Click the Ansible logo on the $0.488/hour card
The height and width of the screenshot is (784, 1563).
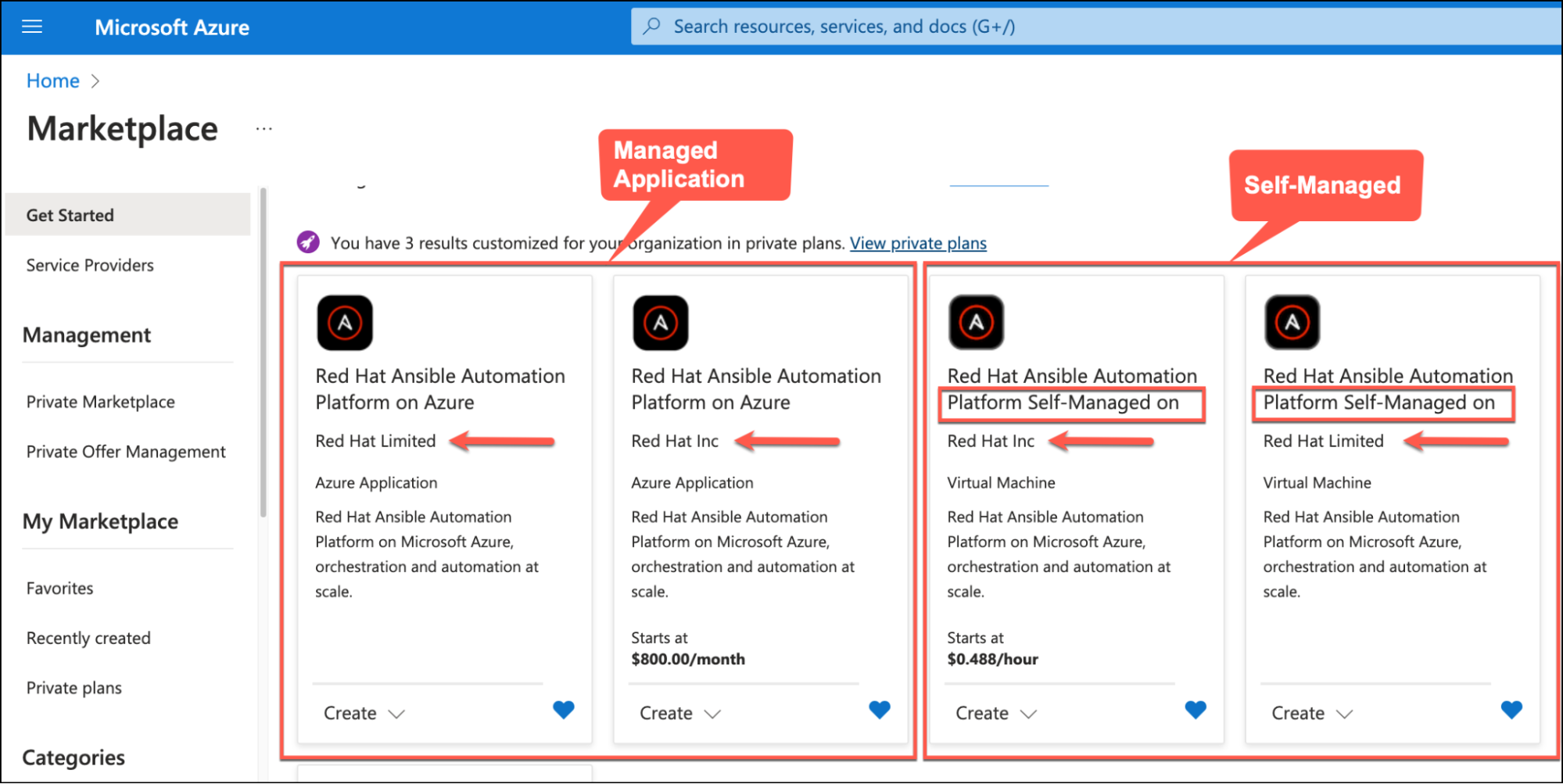point(976,322)
